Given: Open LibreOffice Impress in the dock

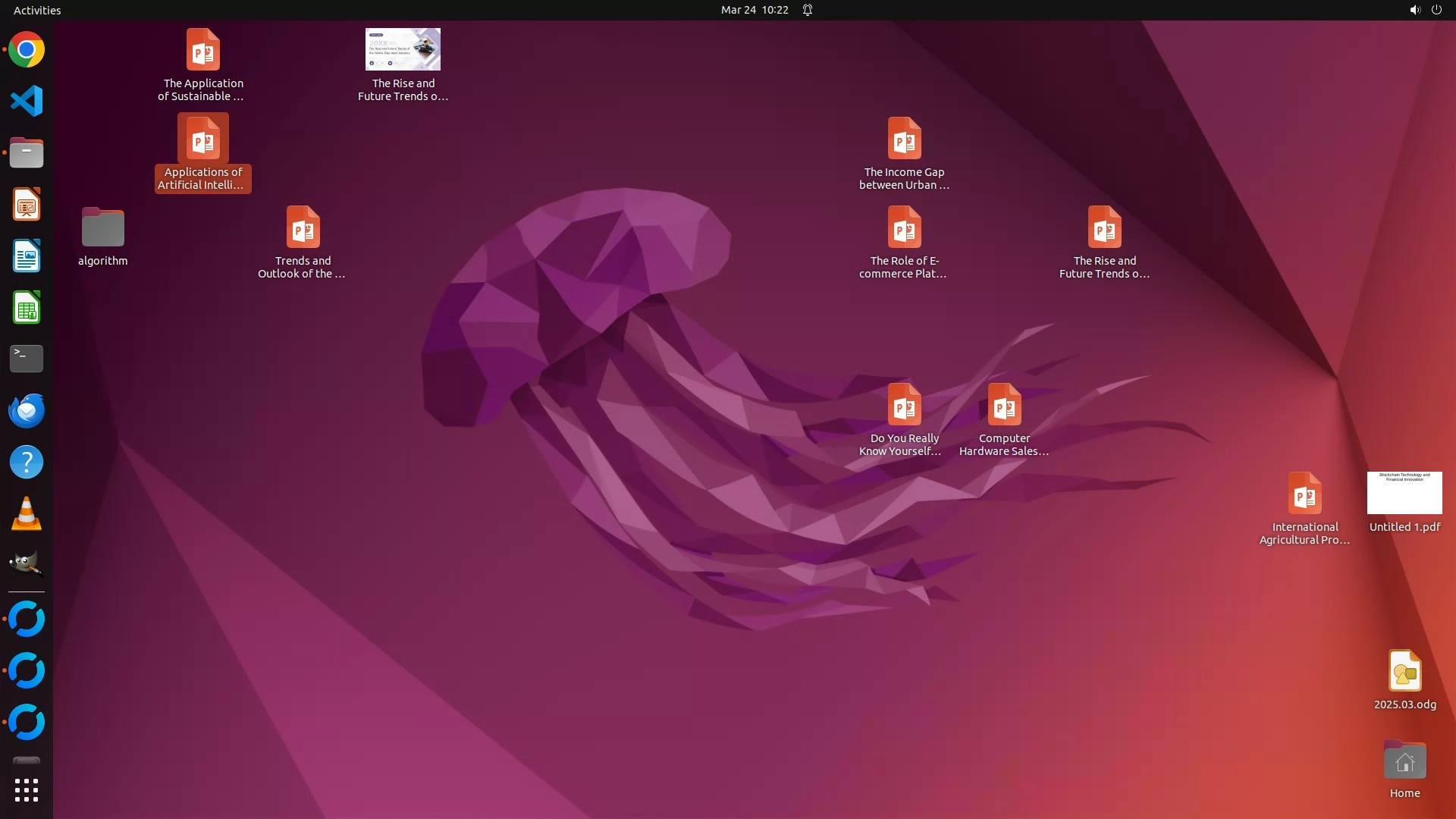Looking at the screenshot, I should [27, 205].
